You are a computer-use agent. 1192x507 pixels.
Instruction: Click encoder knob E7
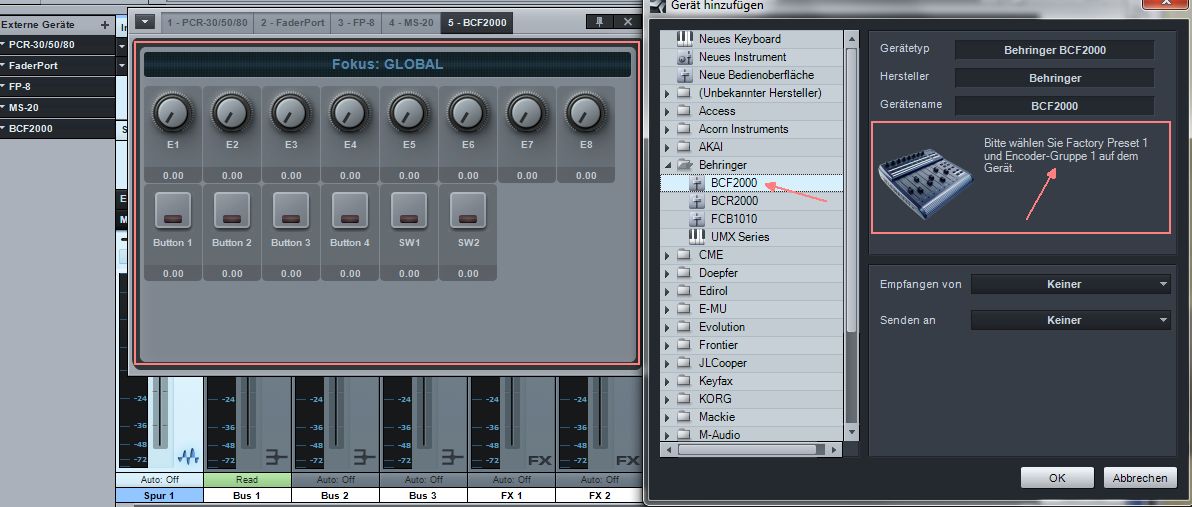click(527, 112)
